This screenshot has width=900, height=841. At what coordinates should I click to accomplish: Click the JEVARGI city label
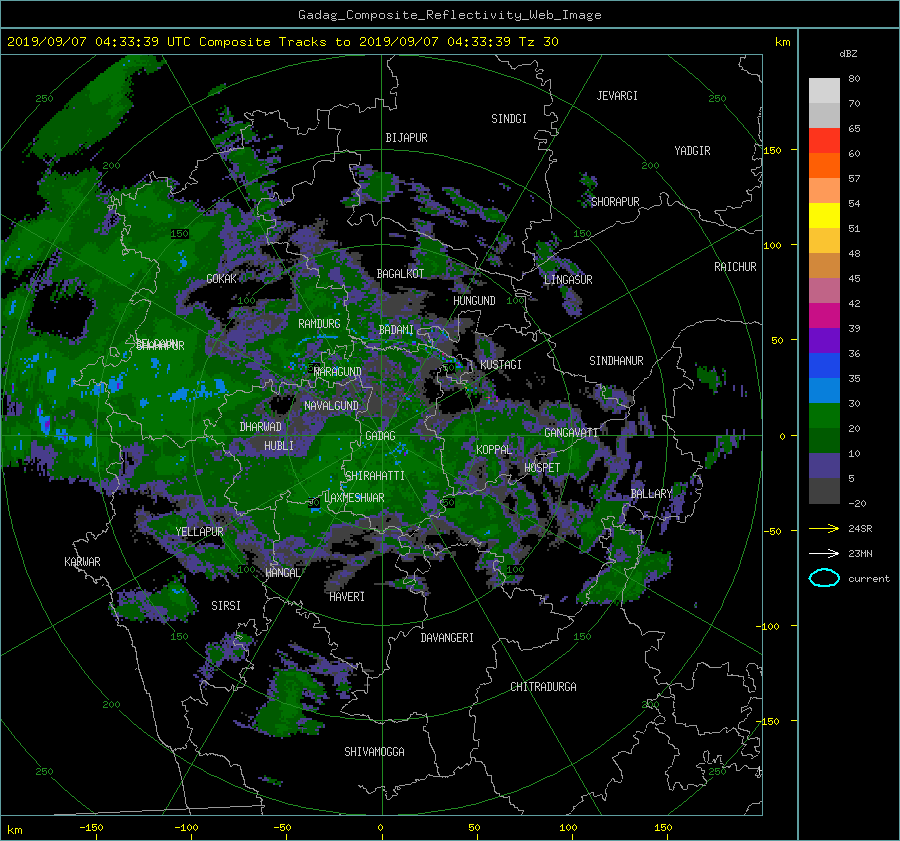[x=617, y=96]
